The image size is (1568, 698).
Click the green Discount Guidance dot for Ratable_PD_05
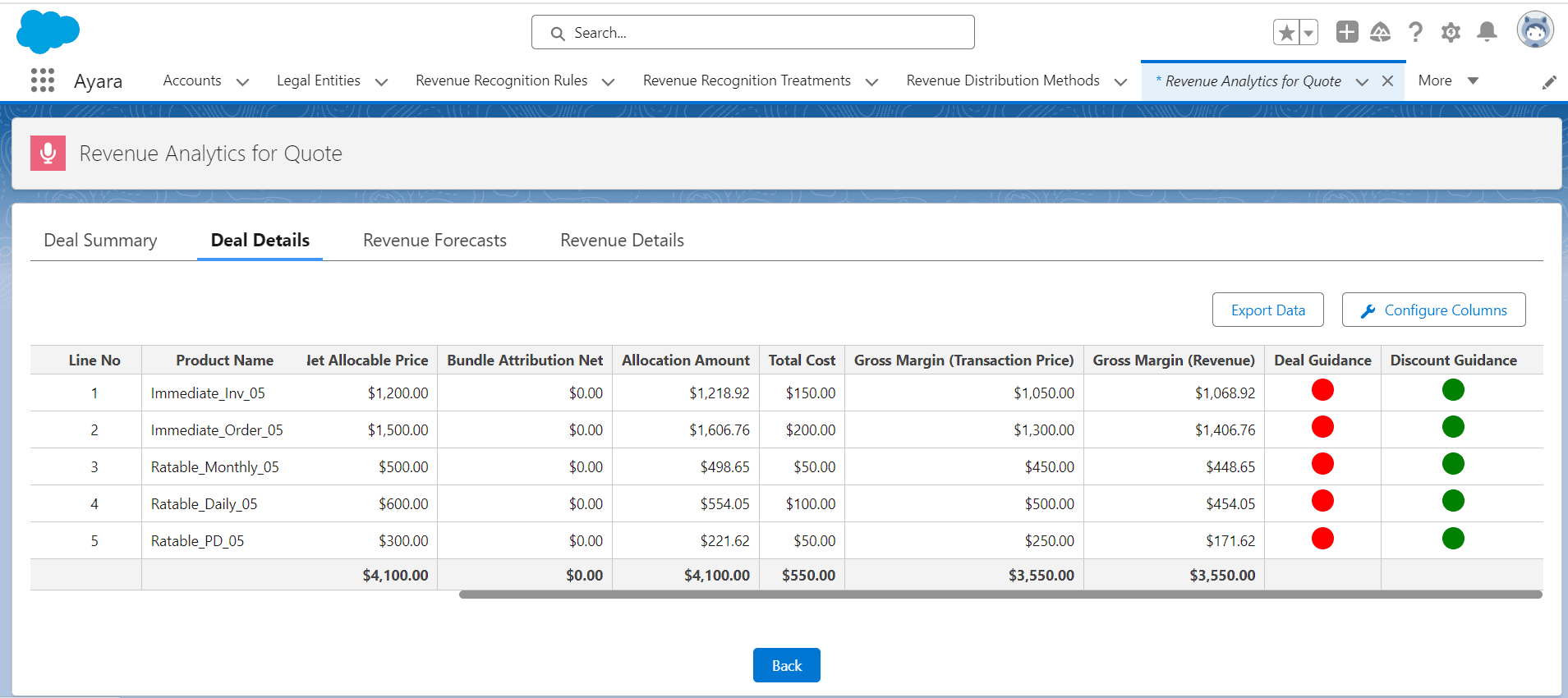tap(1453, 539)
